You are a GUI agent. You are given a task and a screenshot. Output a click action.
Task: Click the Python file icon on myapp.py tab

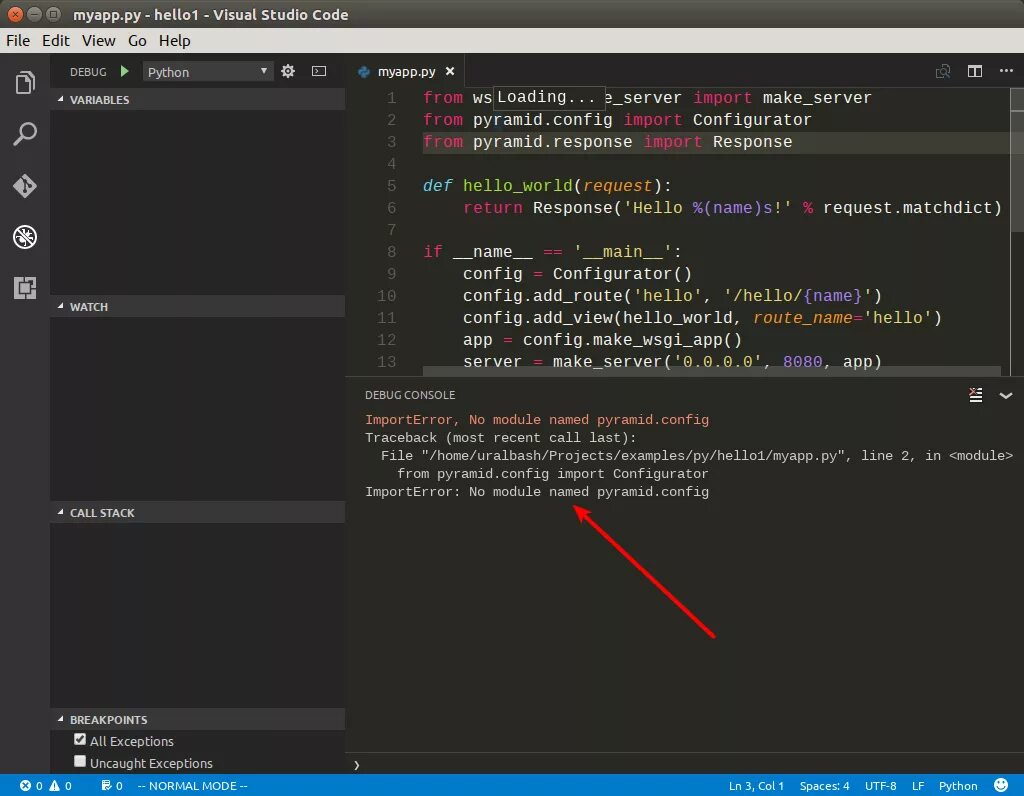364,72
